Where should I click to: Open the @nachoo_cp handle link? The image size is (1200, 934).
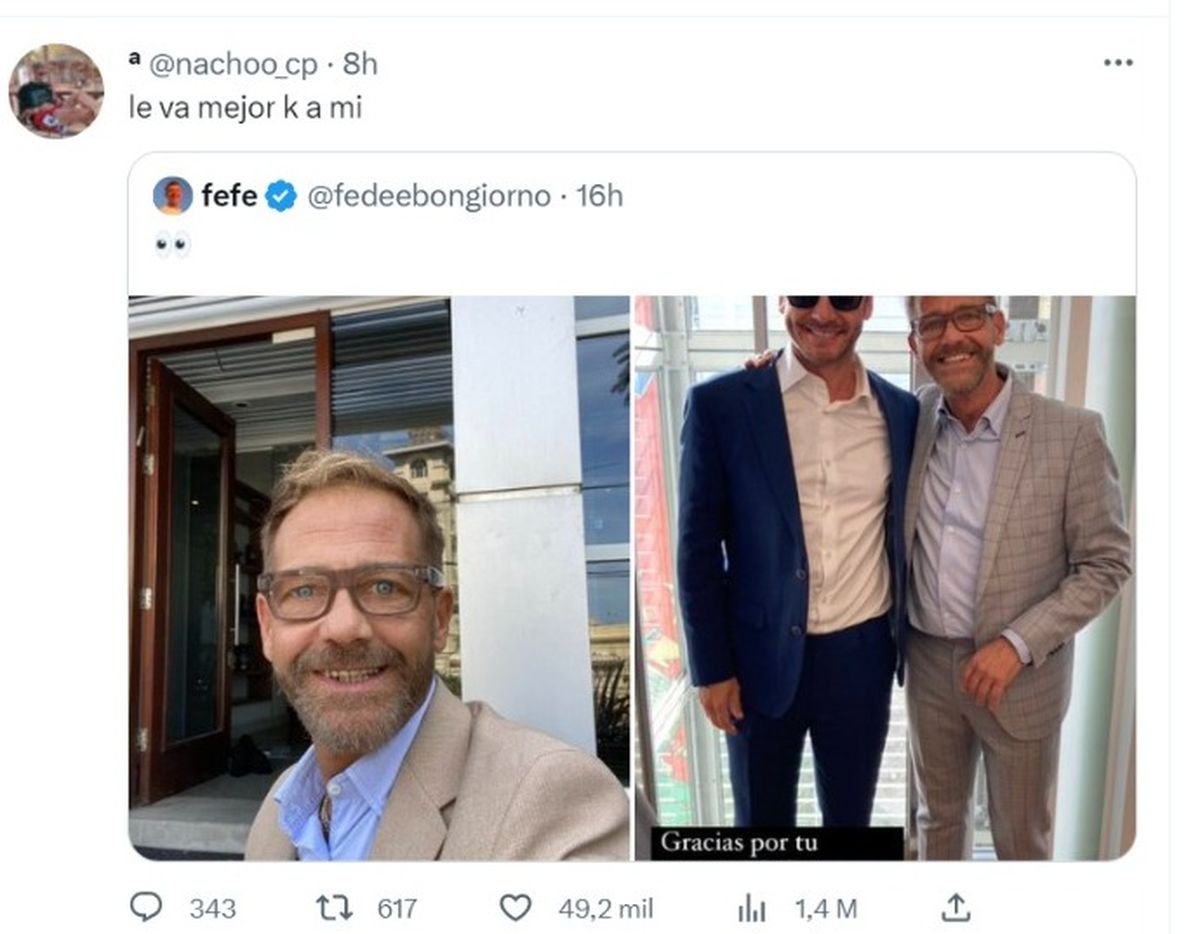point(233,64)
